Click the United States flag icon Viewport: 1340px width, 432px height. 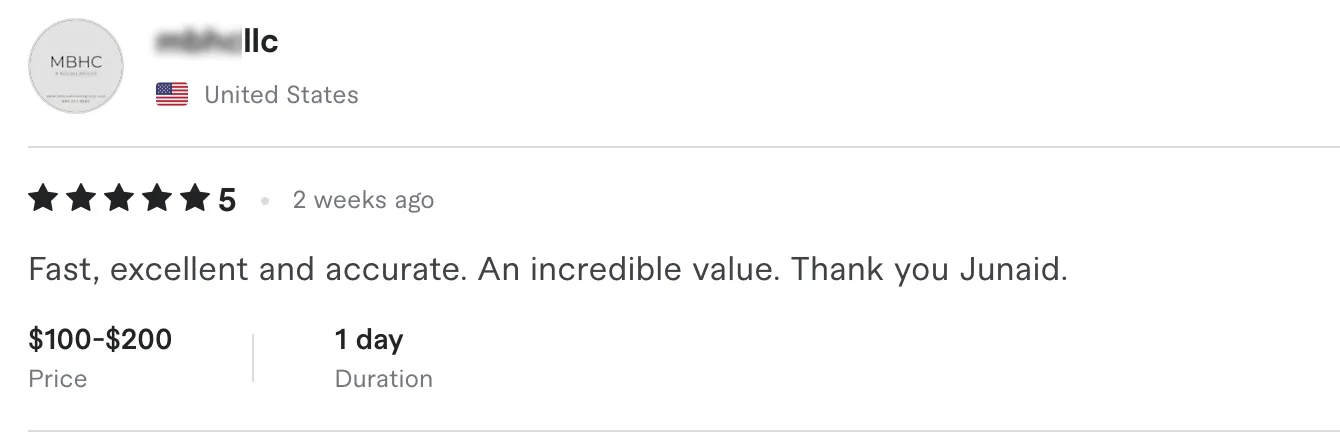point(172,95)
